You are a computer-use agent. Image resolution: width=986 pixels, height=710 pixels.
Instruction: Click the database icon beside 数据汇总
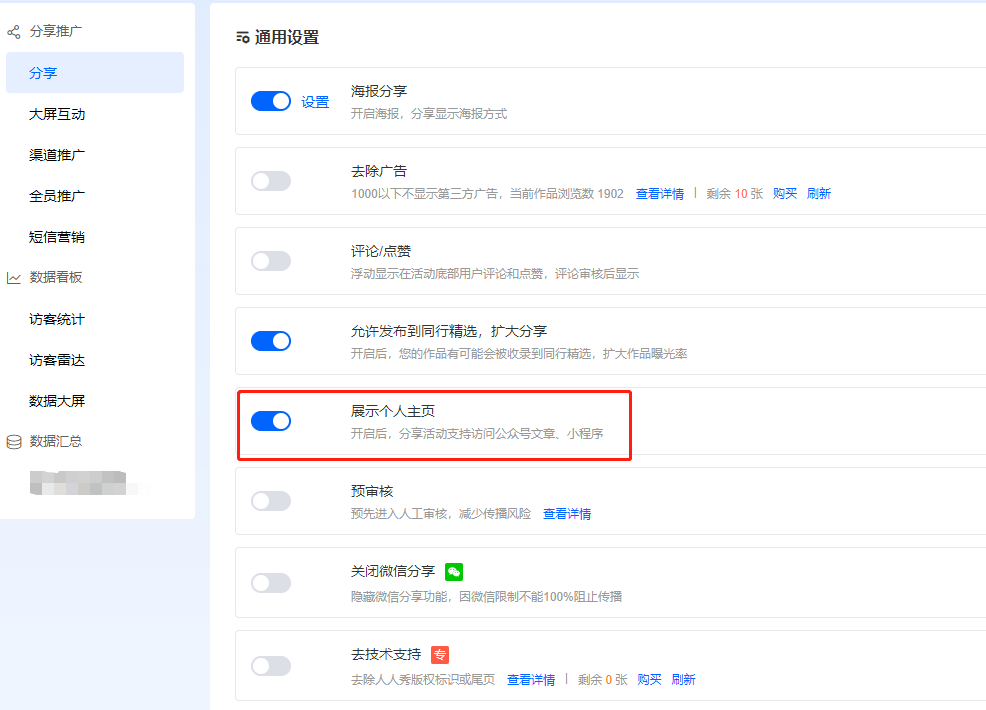(x=14, y=441)
